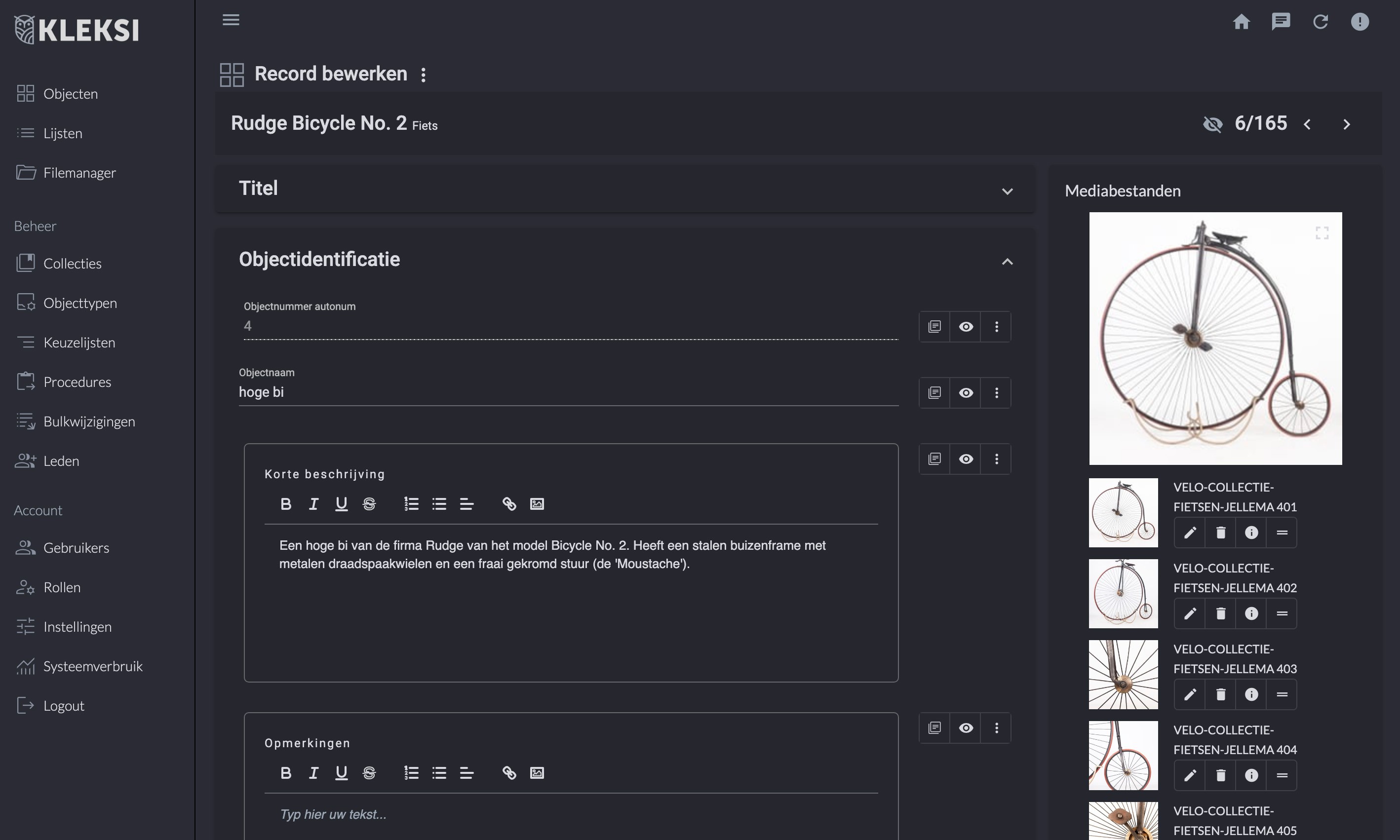Click the Bulkwijzigingen option in sidebar
Image resolution: width=1400 pixels, height=840 pixels.
point(89,421)
